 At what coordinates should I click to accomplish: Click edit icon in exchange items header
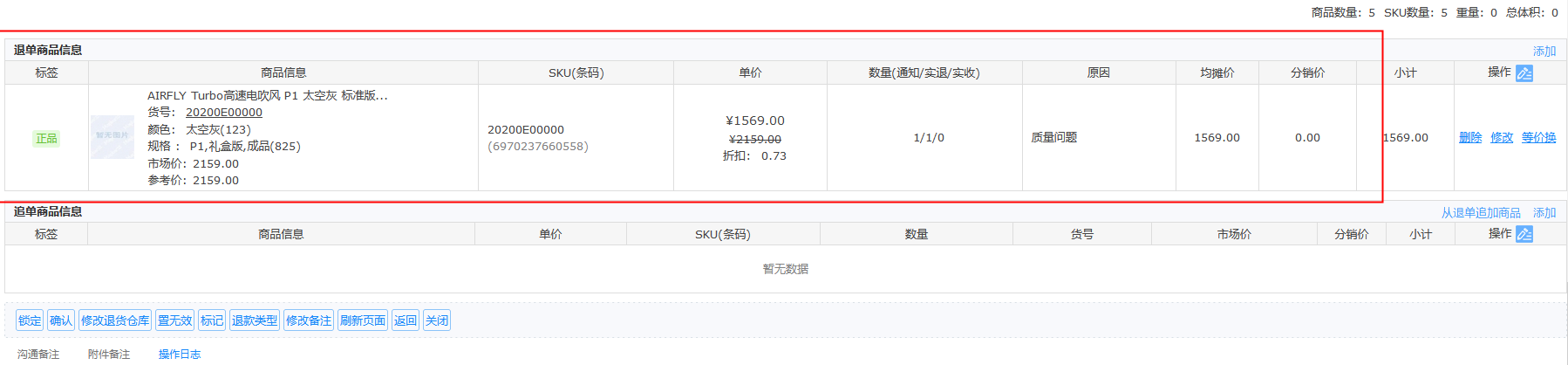1524,234
